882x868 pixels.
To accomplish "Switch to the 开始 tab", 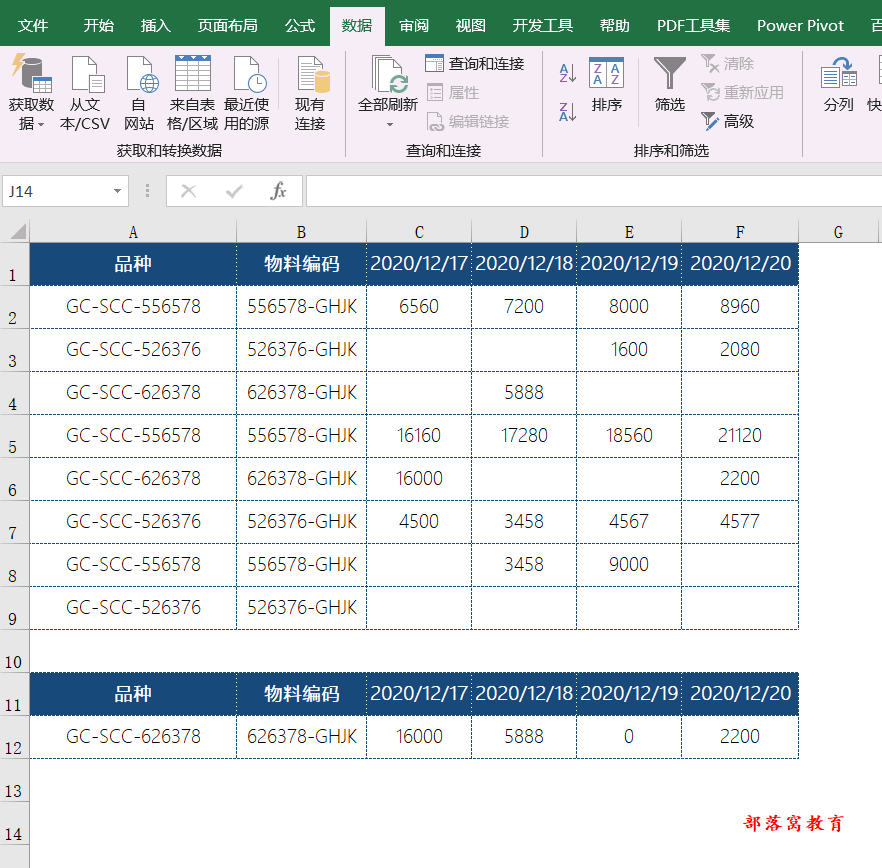I will pyautogui.click(x=98, y=26).
